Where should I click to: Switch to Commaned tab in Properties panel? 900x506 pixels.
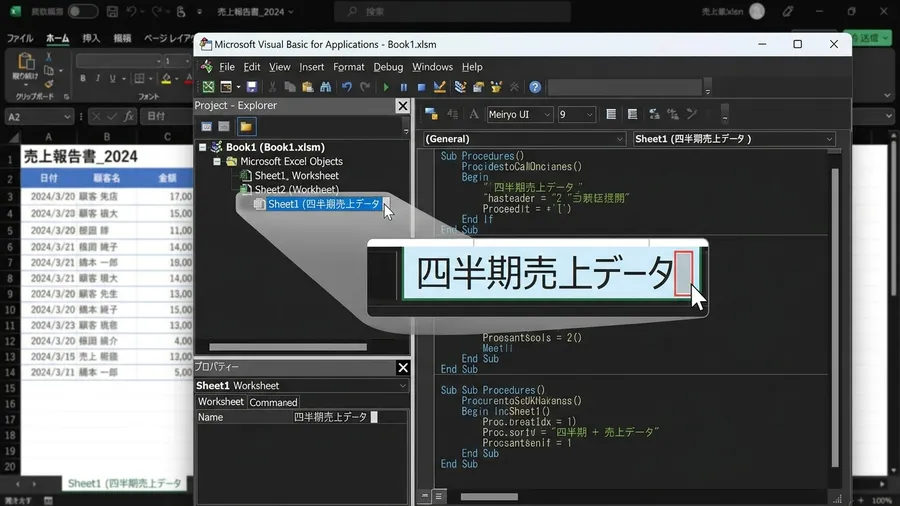(x=273, y=403)
